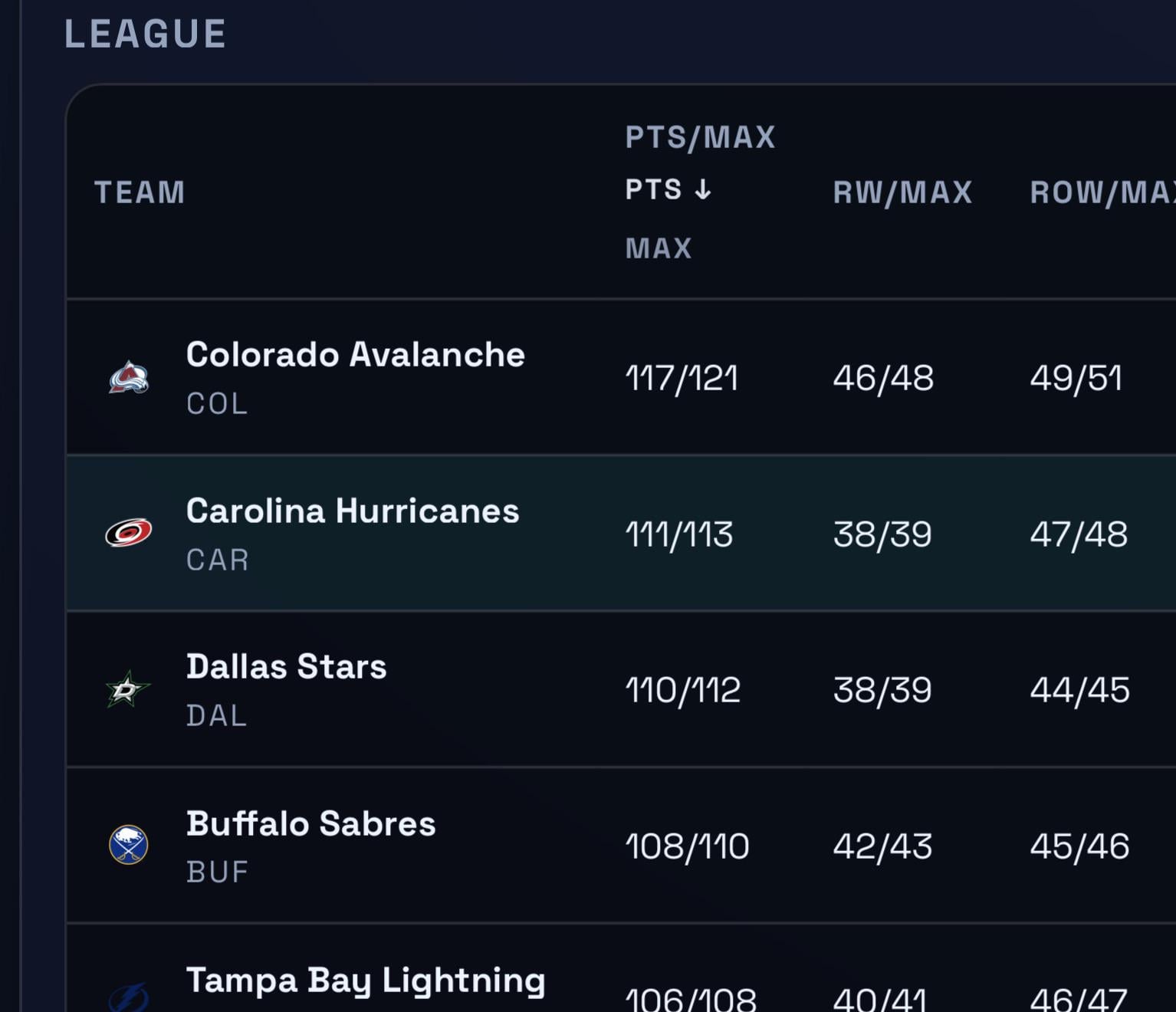Click the Dallas Stars team logo
1176x1012 pixels.
(x=128, y=688)
